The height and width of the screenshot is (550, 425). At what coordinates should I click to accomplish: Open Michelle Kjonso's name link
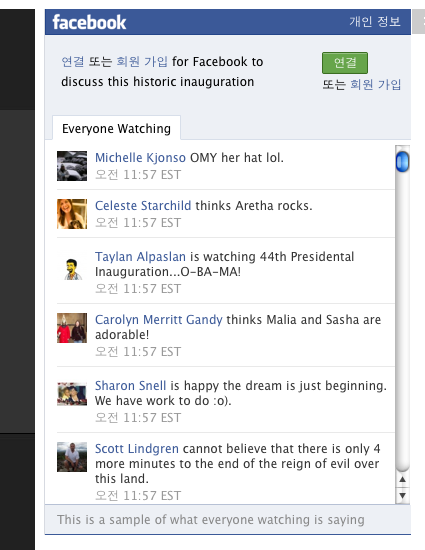tap(140, 158)
